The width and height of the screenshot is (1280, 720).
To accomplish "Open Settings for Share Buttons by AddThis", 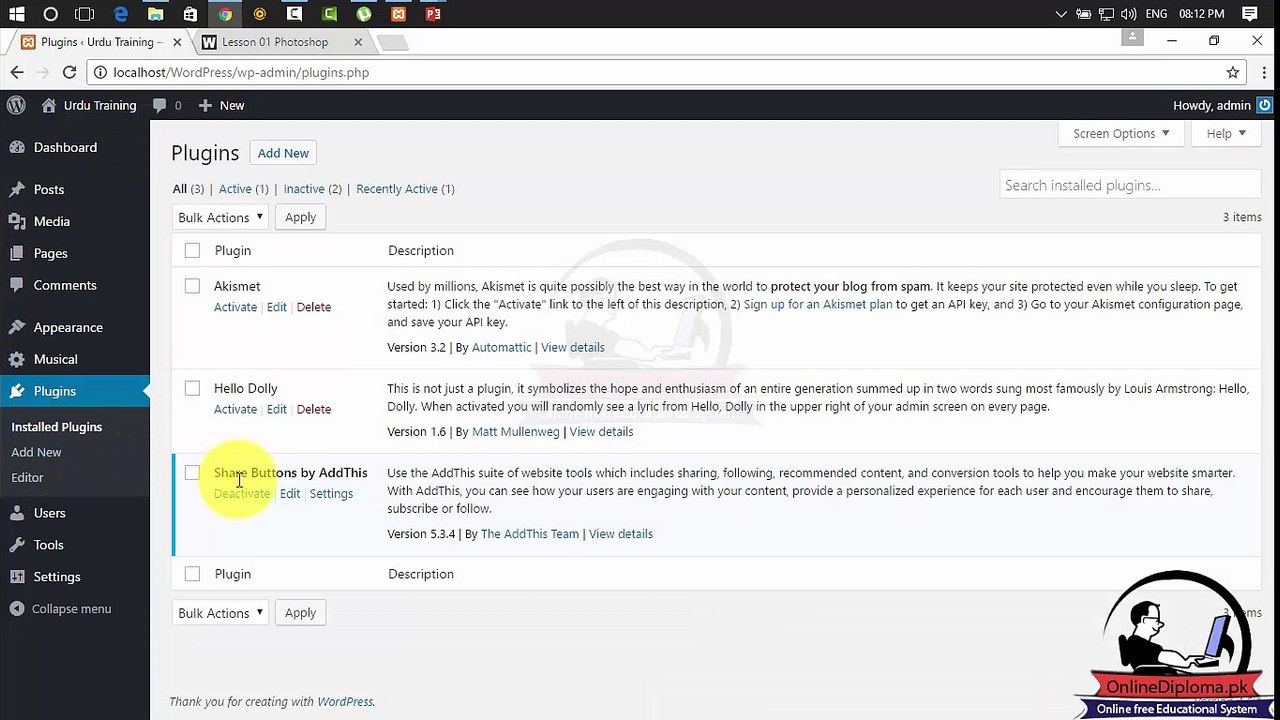I will click(x=331, y=494).
